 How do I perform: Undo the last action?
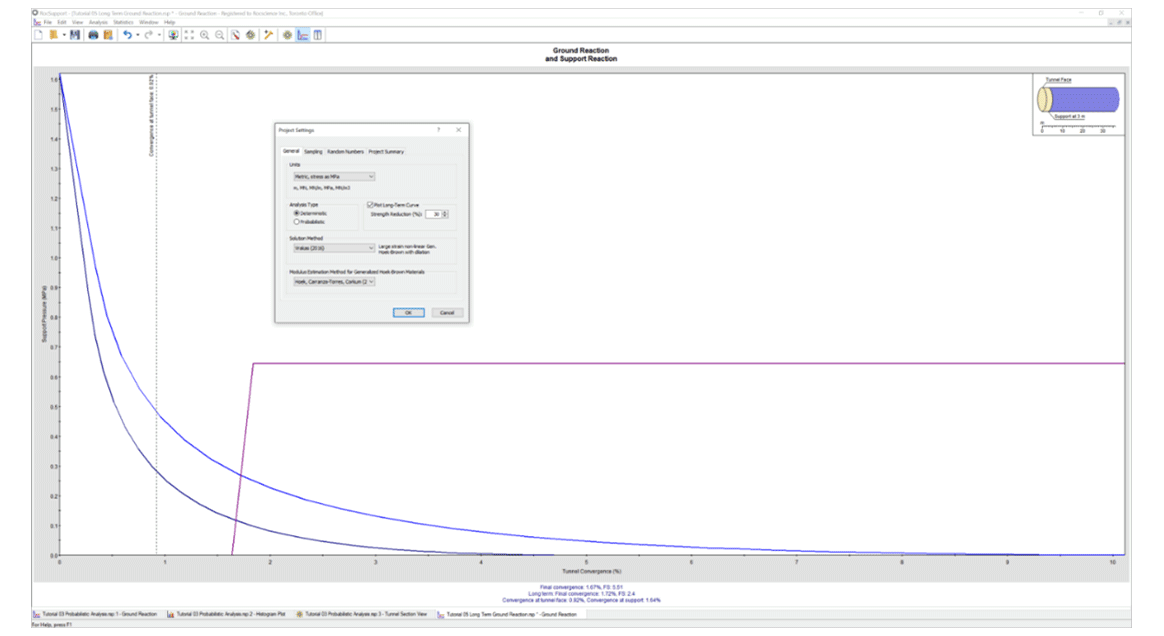[x=127, y=35]
